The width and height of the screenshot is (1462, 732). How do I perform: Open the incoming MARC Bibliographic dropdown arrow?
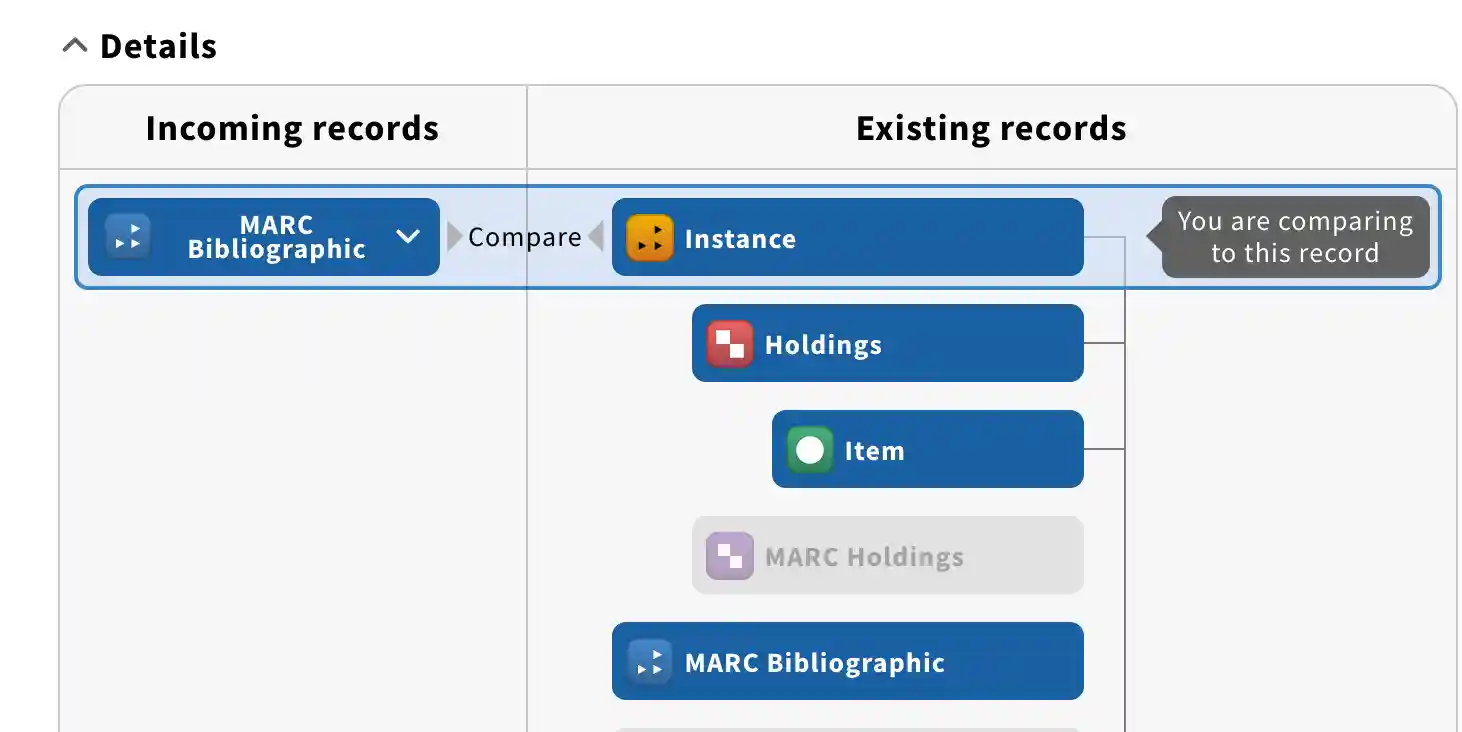tap(407, 237)
